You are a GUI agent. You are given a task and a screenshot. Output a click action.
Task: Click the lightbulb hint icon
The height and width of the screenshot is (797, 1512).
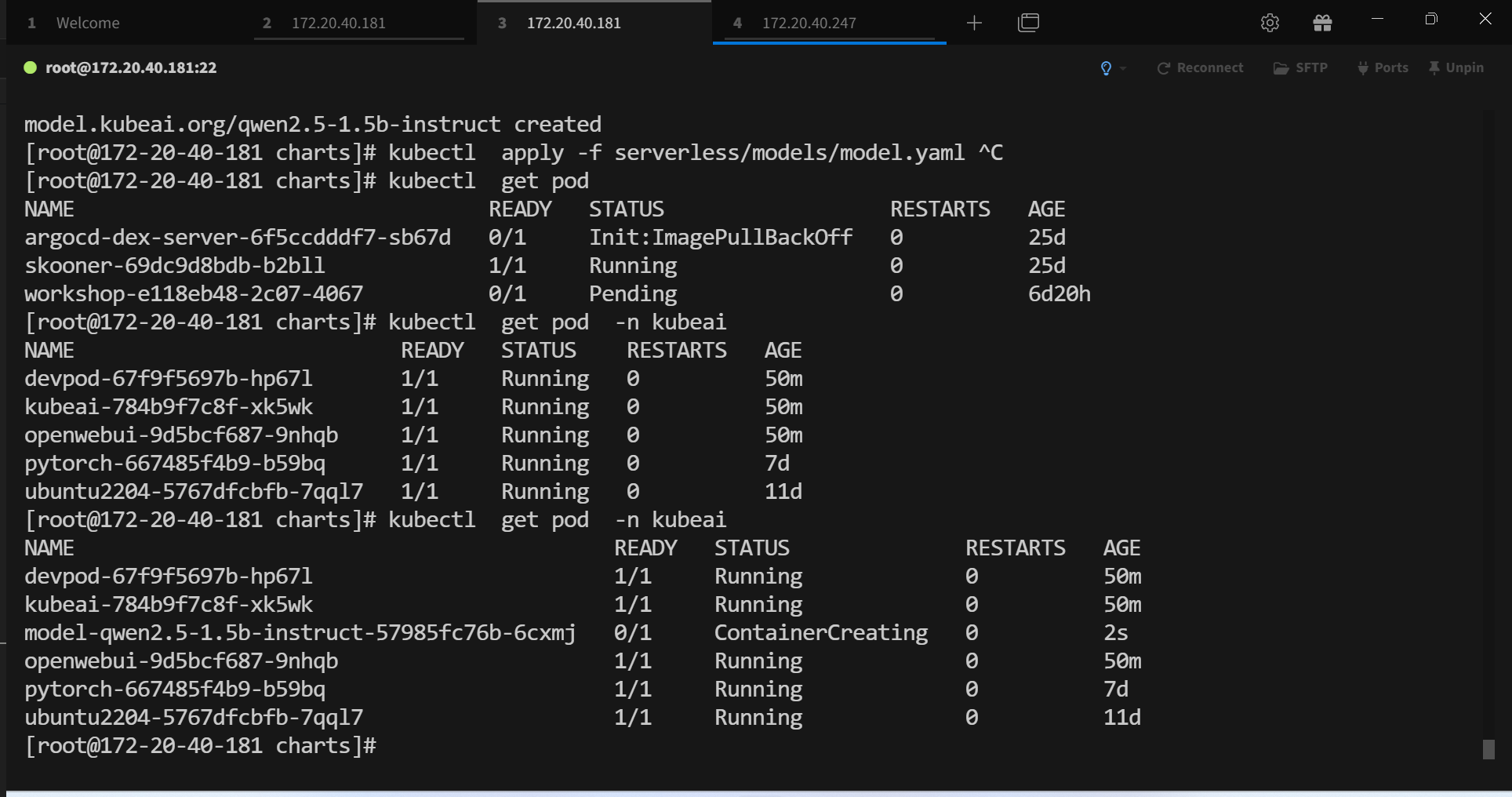pyautogui.click(x=1106, y=68)
